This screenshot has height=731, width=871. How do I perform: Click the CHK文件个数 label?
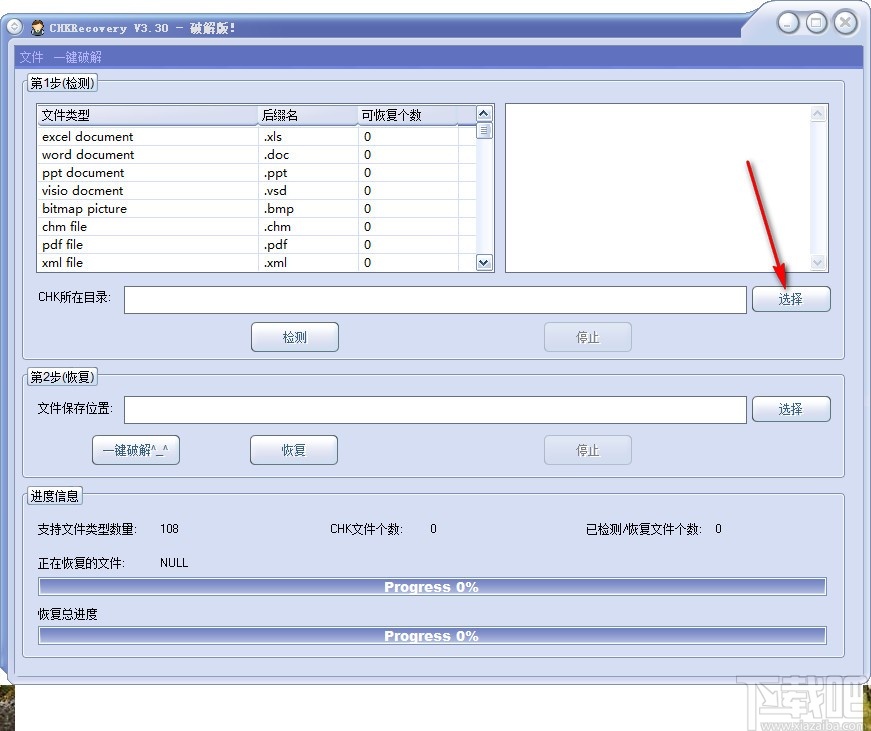tap(366, 529)
